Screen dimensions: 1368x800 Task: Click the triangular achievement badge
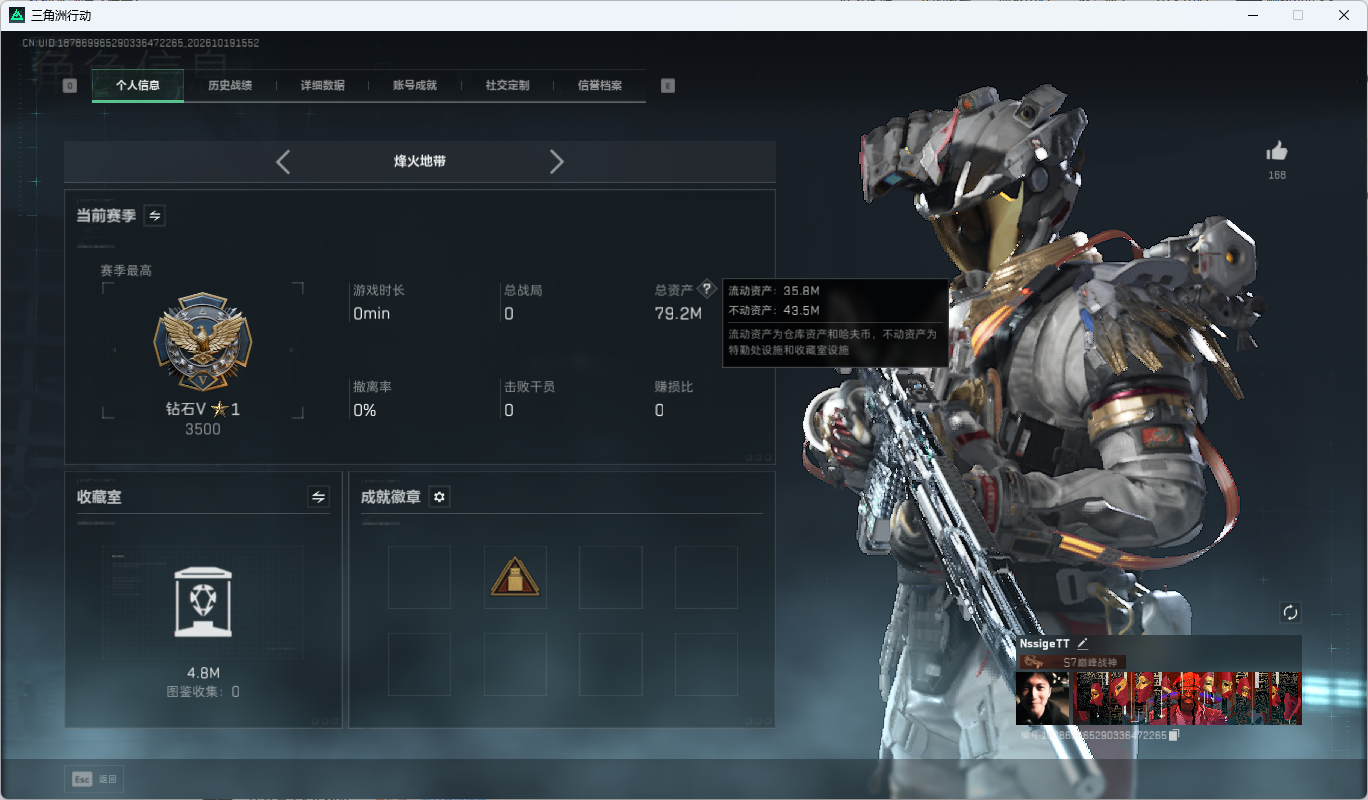[x=515, y=577]
